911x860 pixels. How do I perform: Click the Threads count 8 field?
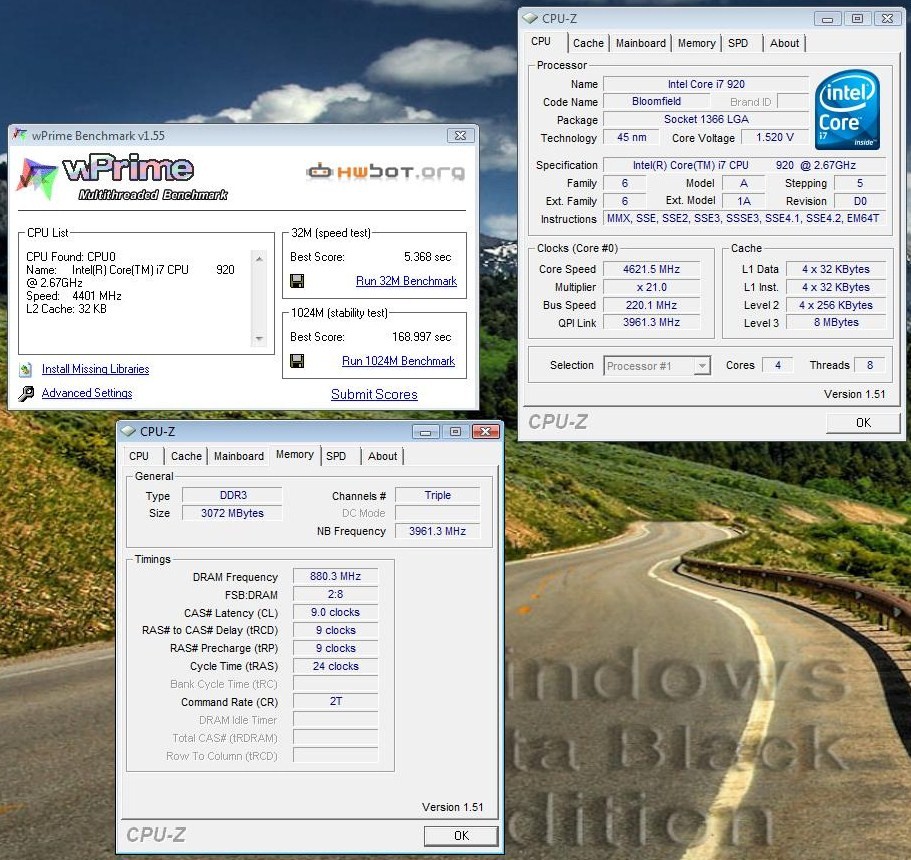(x=869, y=365)
